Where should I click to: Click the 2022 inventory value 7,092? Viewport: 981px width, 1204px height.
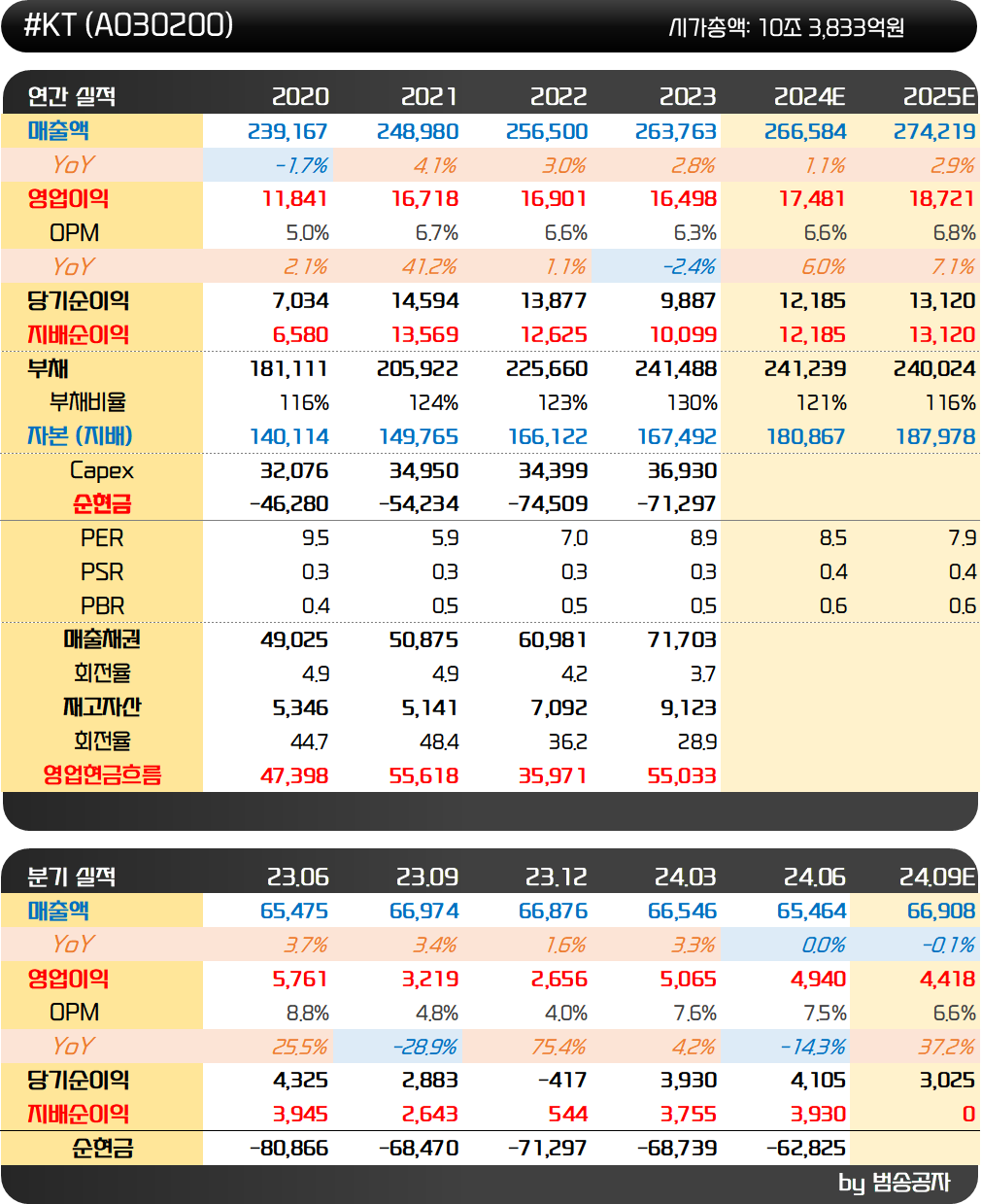(x=559, y=708)
